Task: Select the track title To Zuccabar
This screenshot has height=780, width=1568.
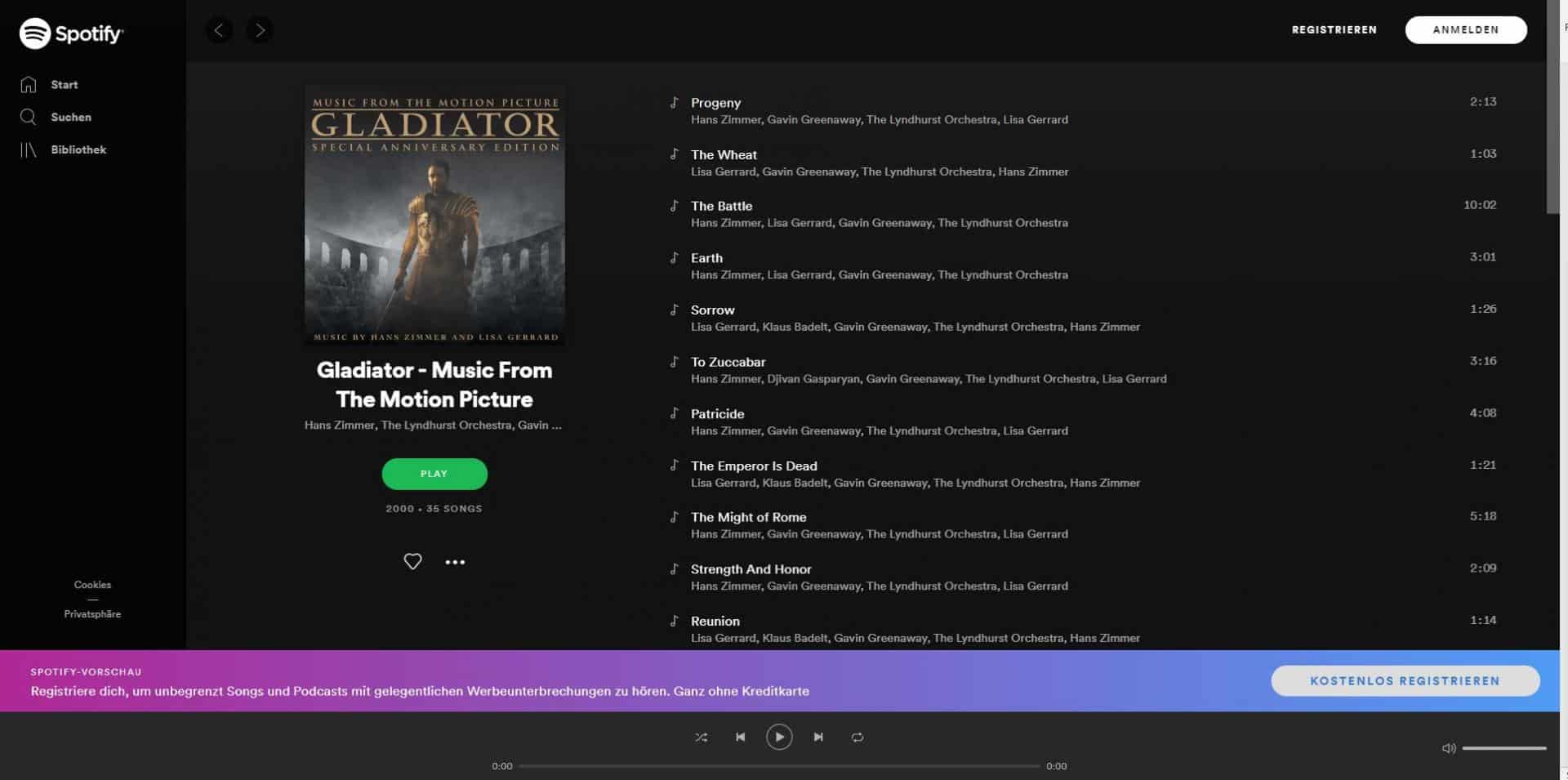Action: (728, 362)
